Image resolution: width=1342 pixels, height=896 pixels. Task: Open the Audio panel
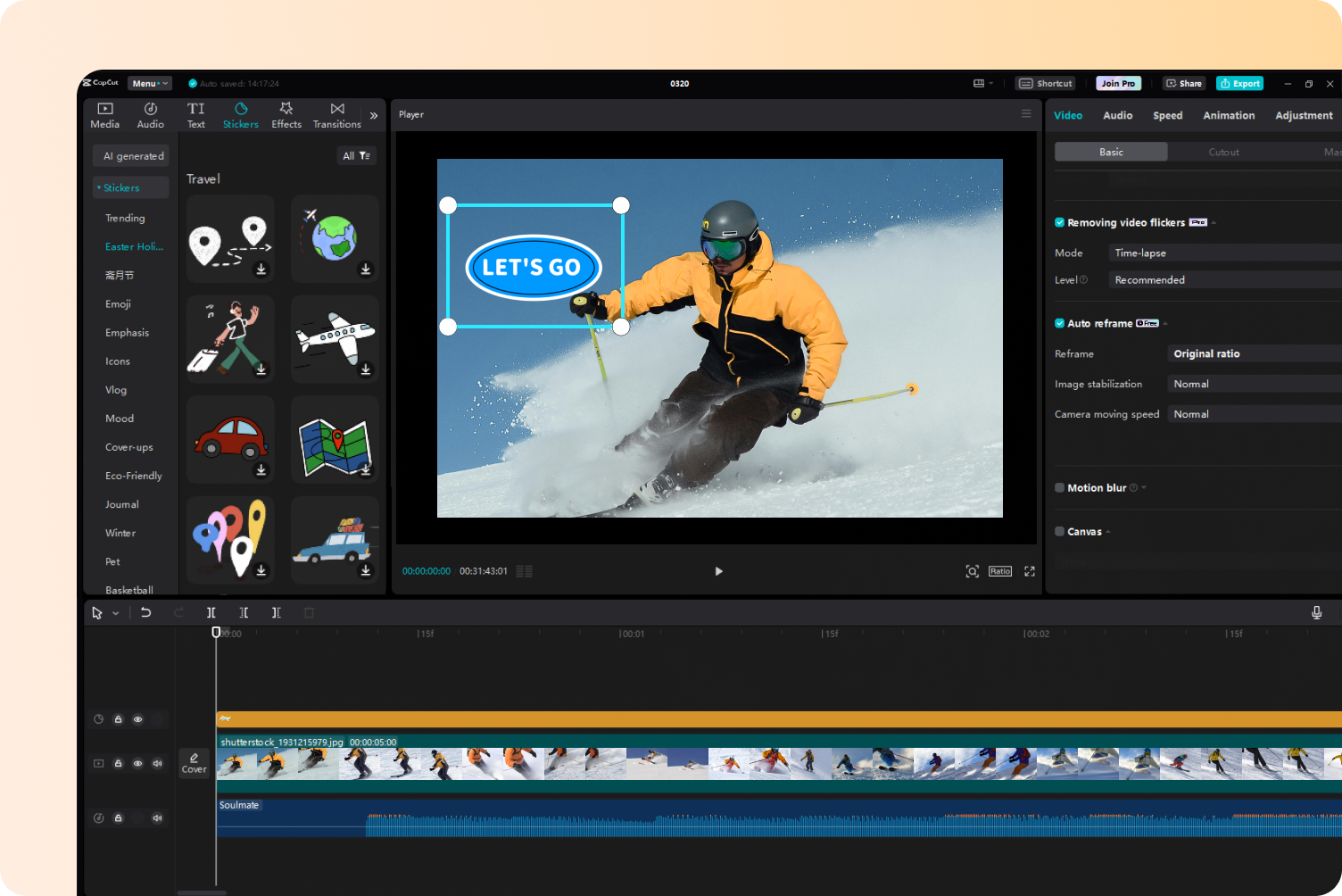pyautogui.click(x=150, y=114)
